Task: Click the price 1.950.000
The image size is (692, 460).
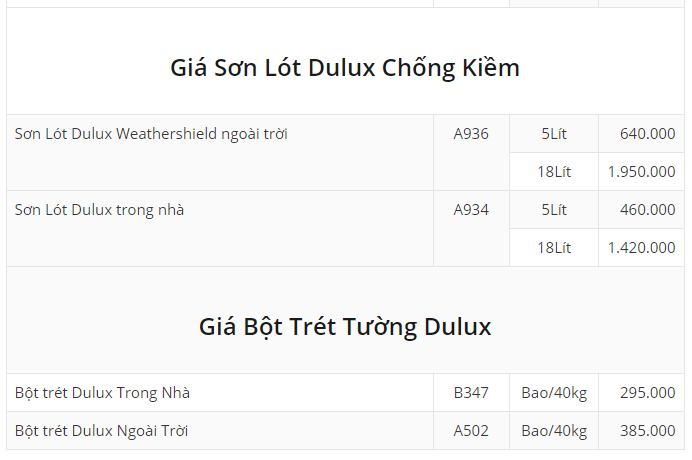Action: 641,171
